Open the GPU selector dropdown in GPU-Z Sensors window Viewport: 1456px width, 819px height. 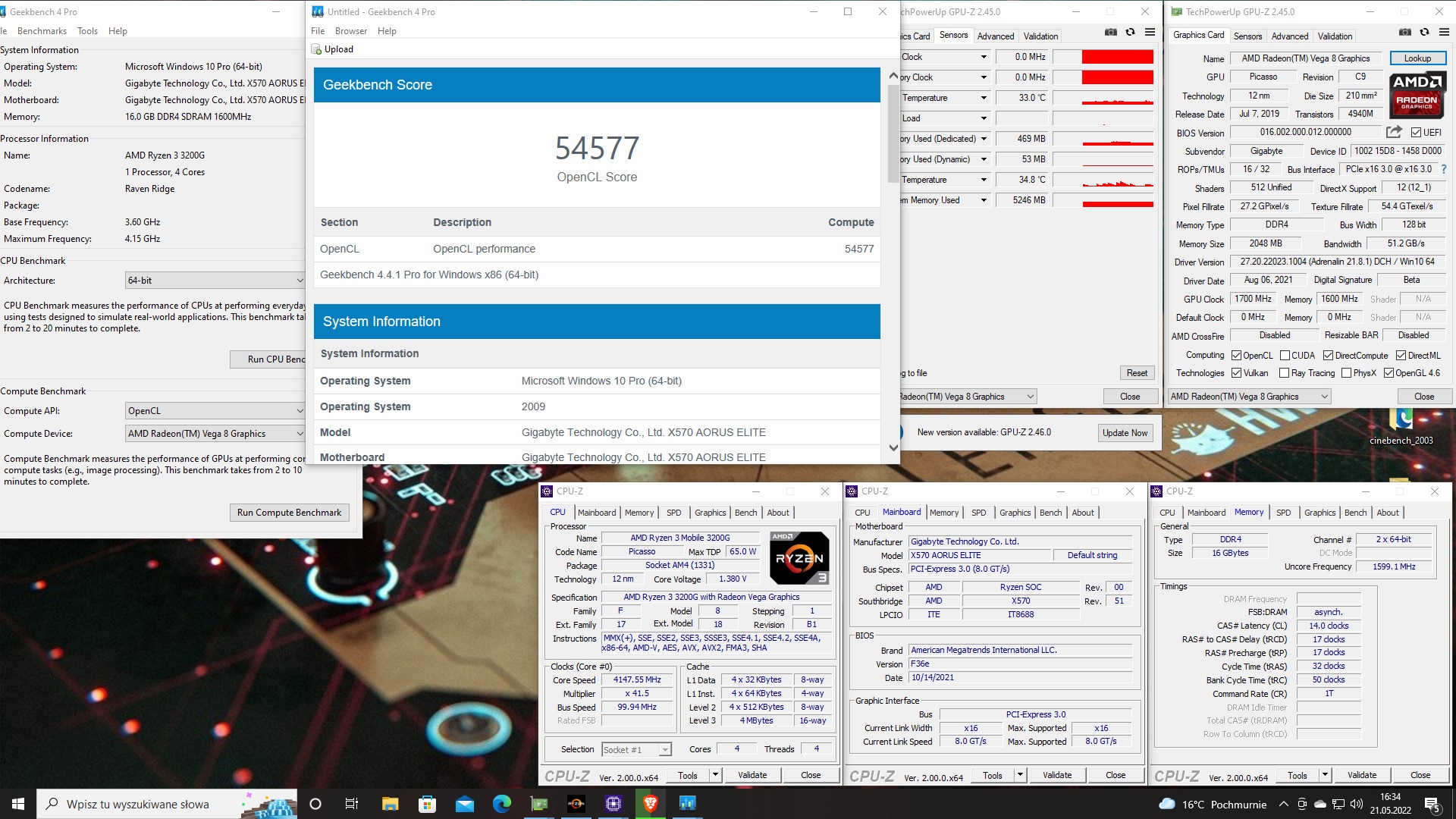(968, 397)
